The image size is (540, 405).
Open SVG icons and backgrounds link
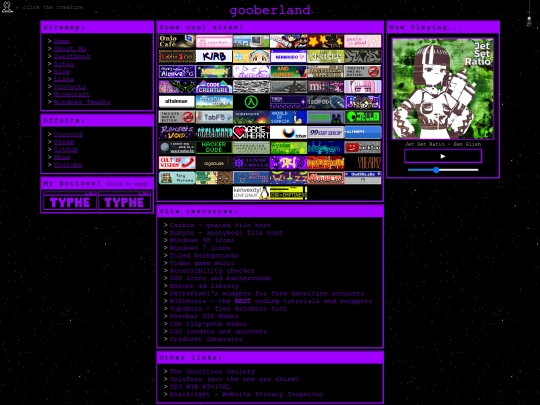point(220,278)
